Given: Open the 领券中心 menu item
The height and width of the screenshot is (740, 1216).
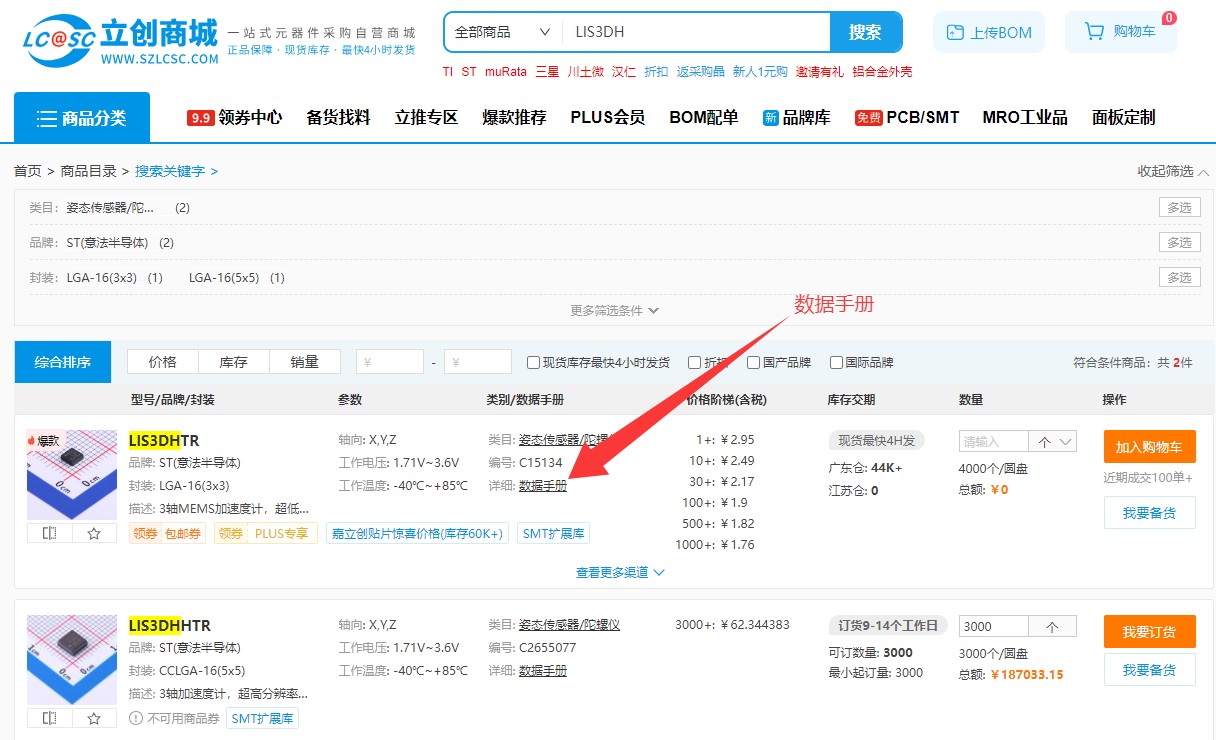Looking at the screenshot, I should click(x=250, y=118).
